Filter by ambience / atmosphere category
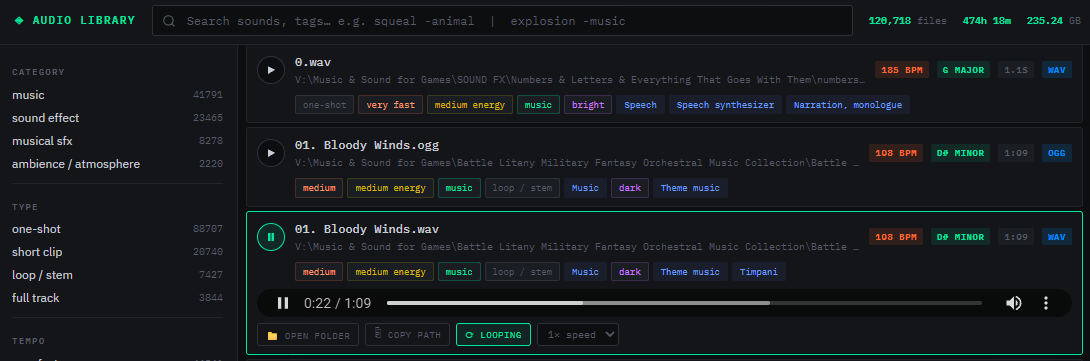This screenshot has width=1090, height=361. (x=117, y=164)
